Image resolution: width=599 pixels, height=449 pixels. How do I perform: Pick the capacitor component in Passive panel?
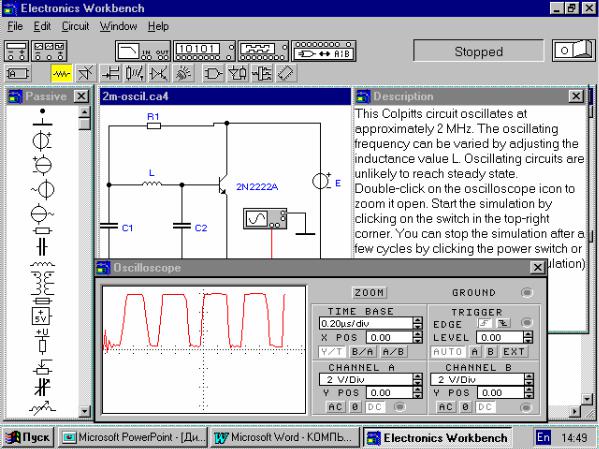pos(42,247)
